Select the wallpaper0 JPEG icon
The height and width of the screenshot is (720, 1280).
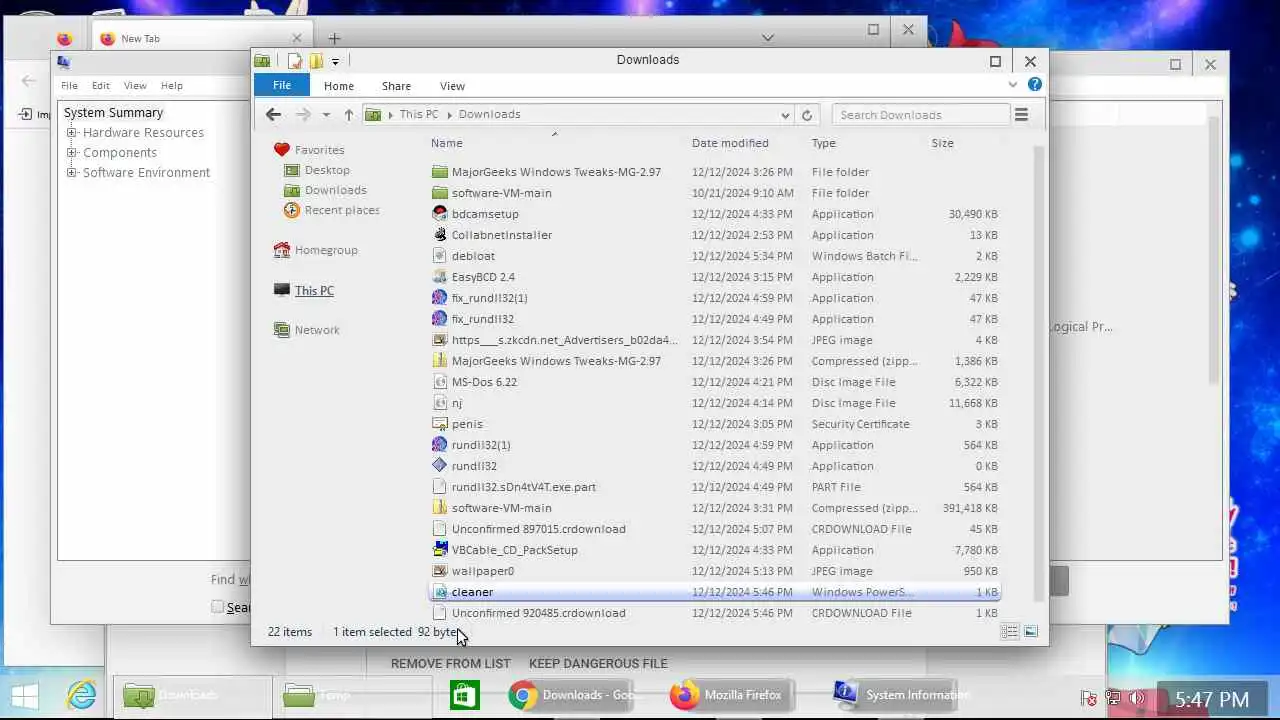point(439,571)
